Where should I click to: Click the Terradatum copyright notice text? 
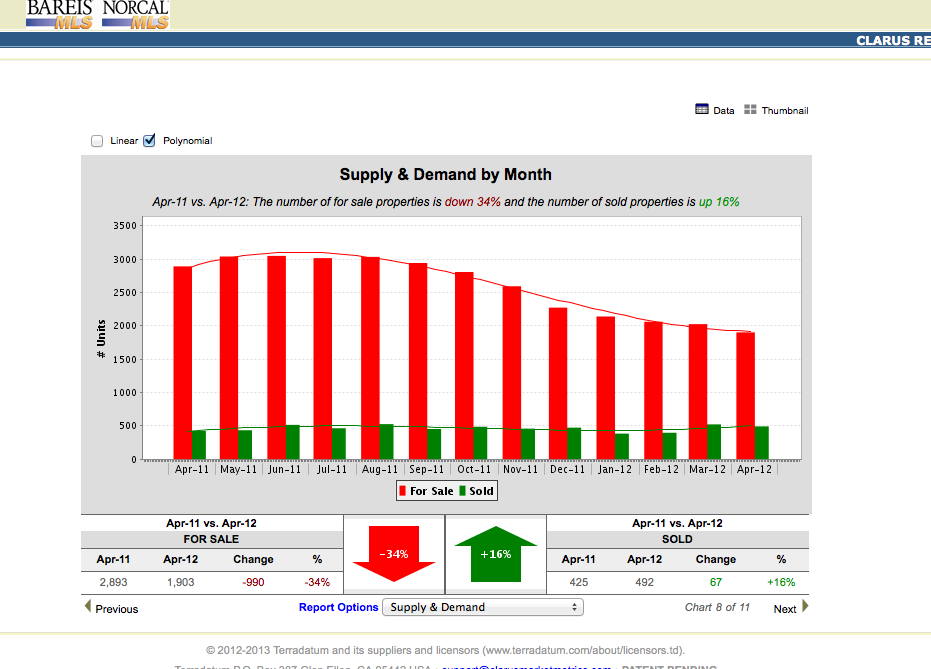[445, 650]
